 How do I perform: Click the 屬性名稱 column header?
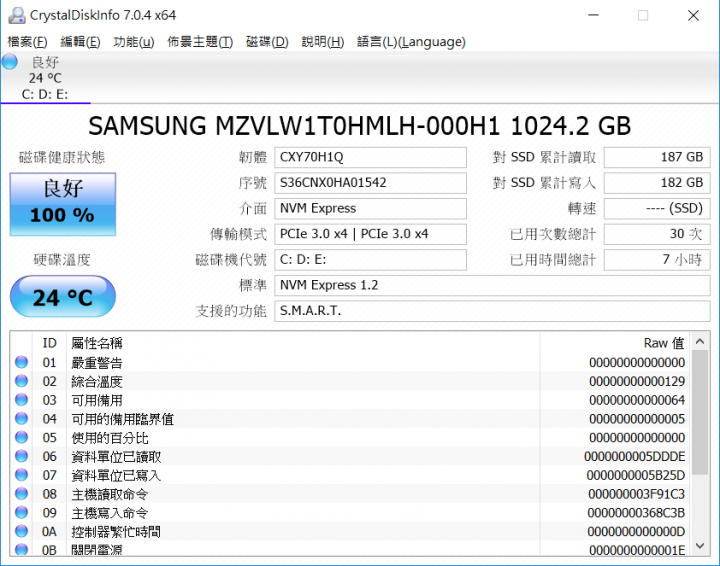(97, 343)
